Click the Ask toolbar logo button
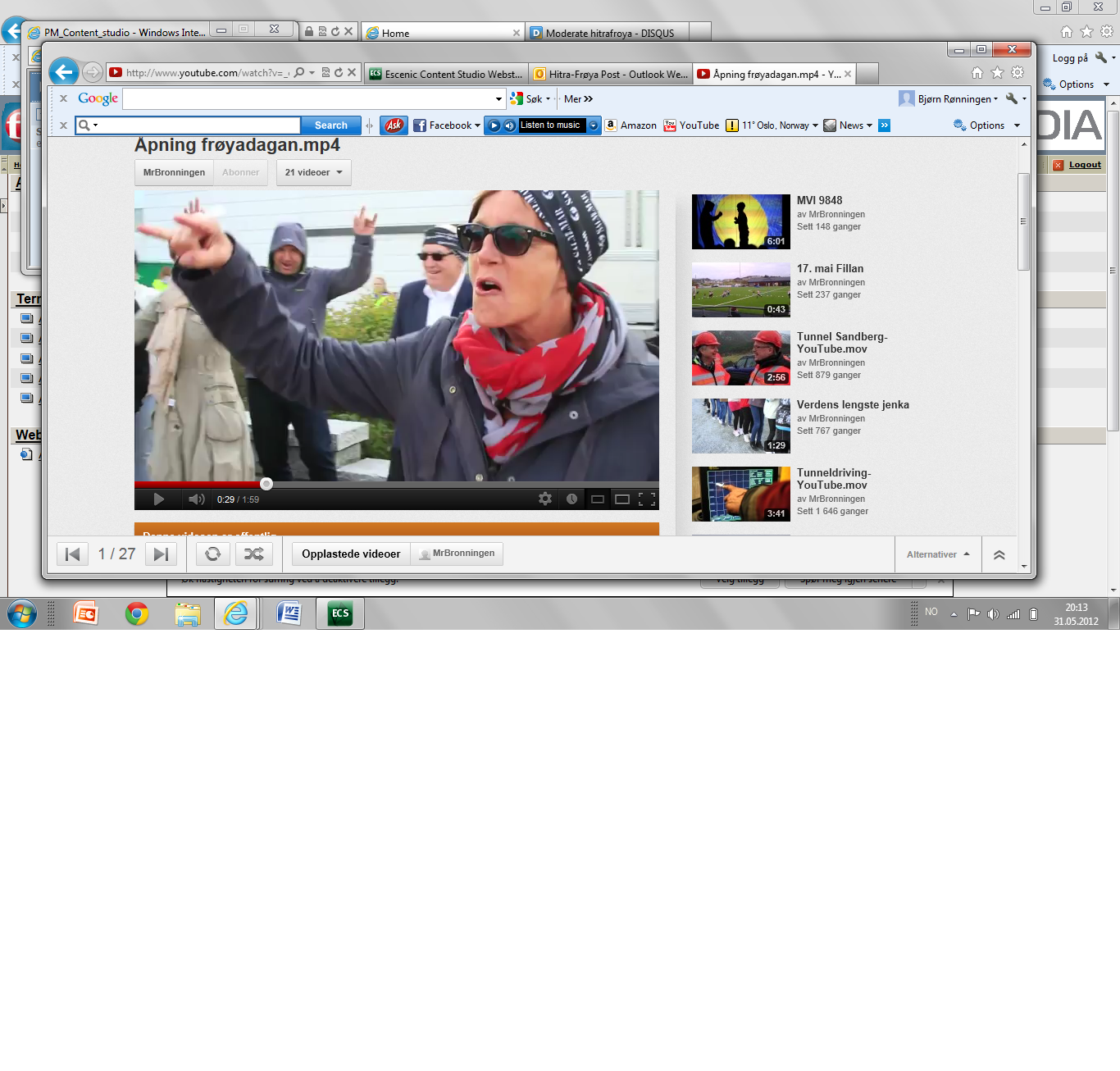Screen dimensions: 1120x1071 [x=394, y=125]
